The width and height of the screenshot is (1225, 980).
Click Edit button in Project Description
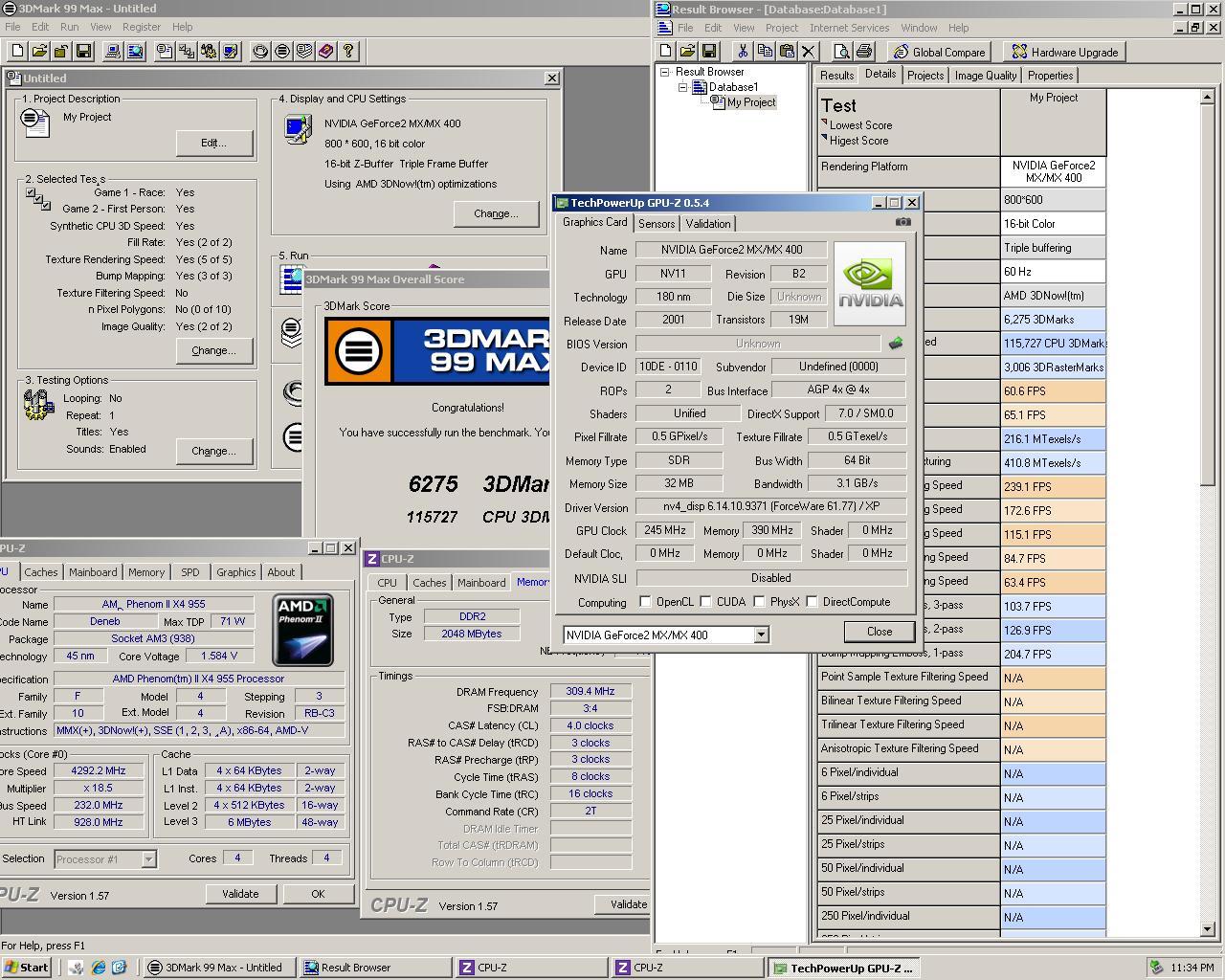pyautogui.click(x=213, y=143)
